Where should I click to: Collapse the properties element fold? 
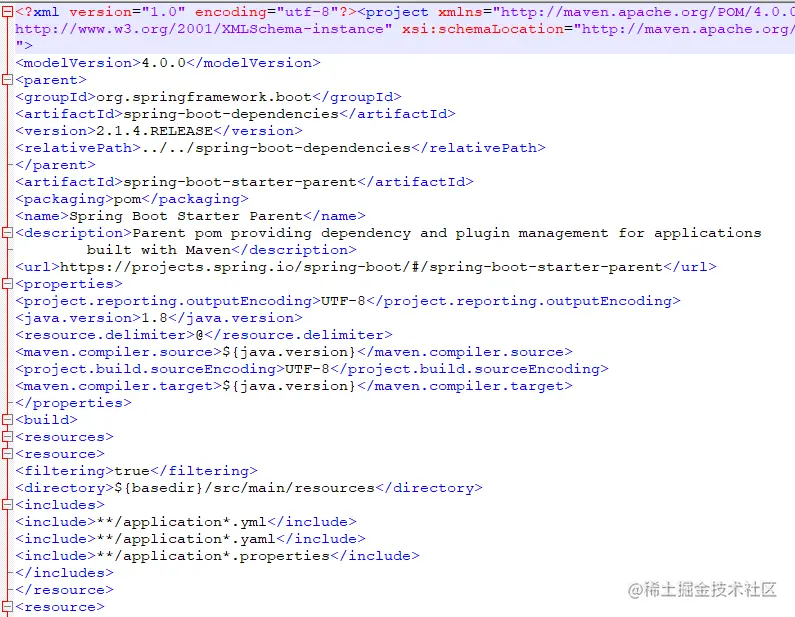coord(7,284)
